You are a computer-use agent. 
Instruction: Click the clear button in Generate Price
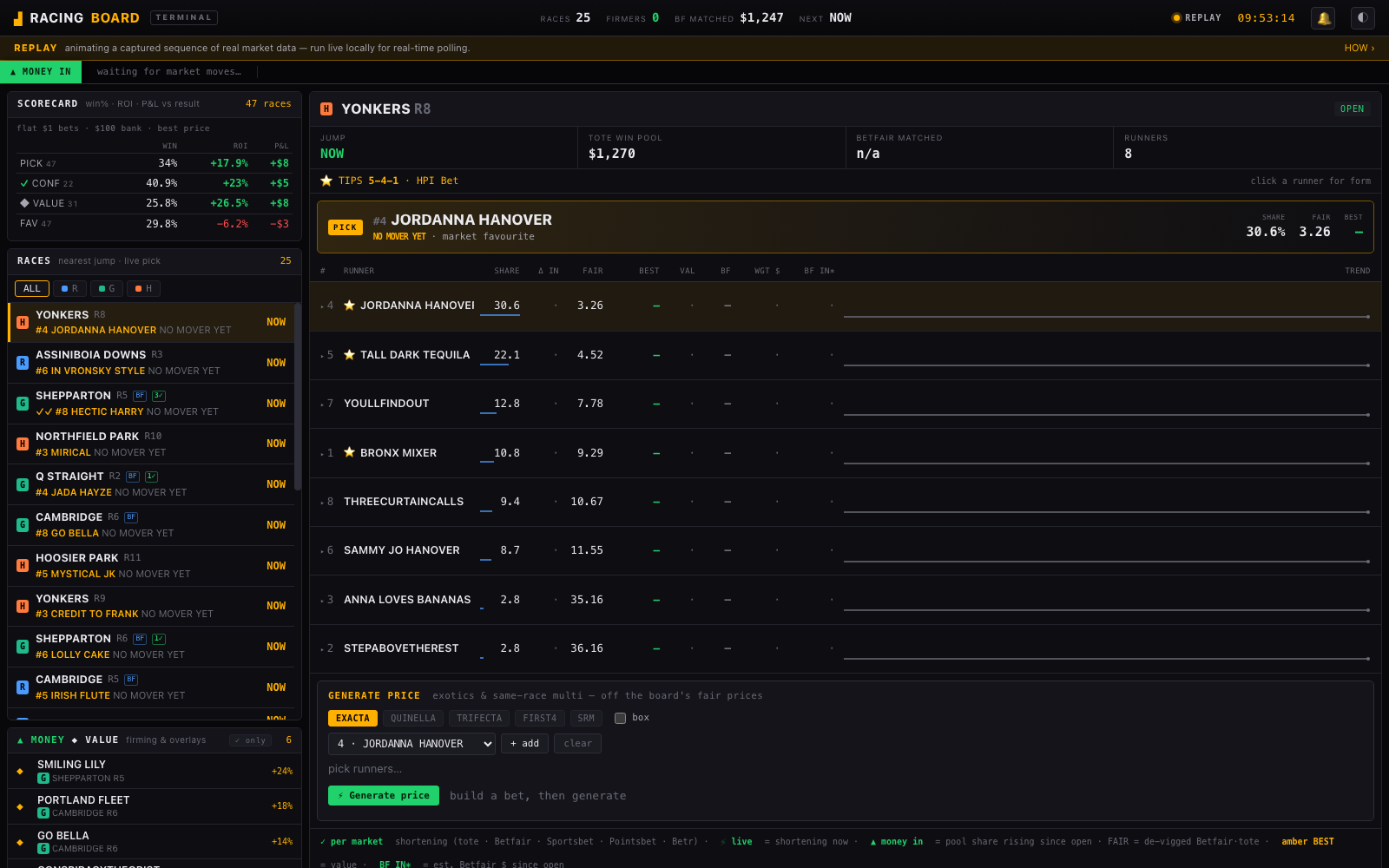[x=577, y=744]
